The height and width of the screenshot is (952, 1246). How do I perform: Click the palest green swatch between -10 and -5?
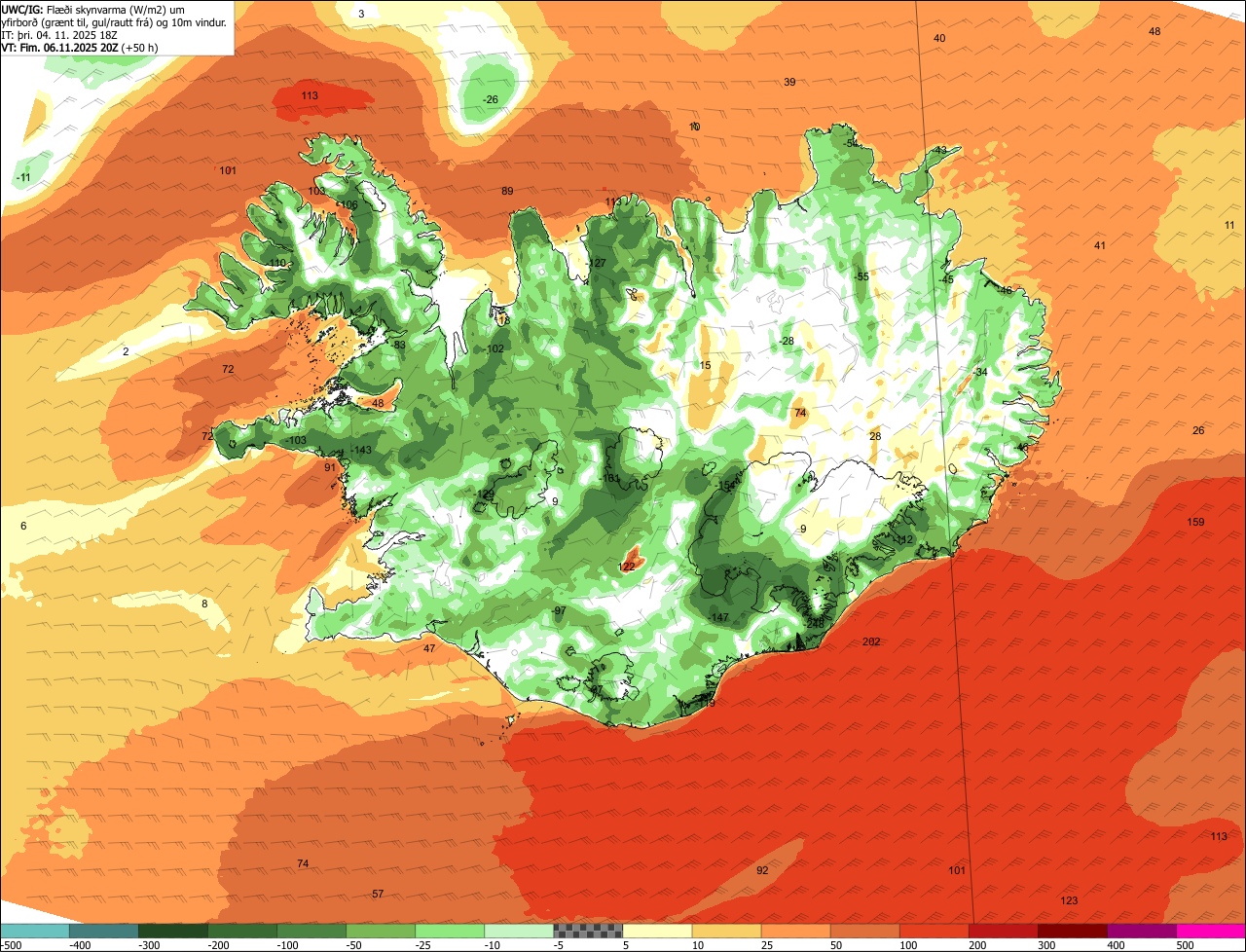(x=519, y=931)
